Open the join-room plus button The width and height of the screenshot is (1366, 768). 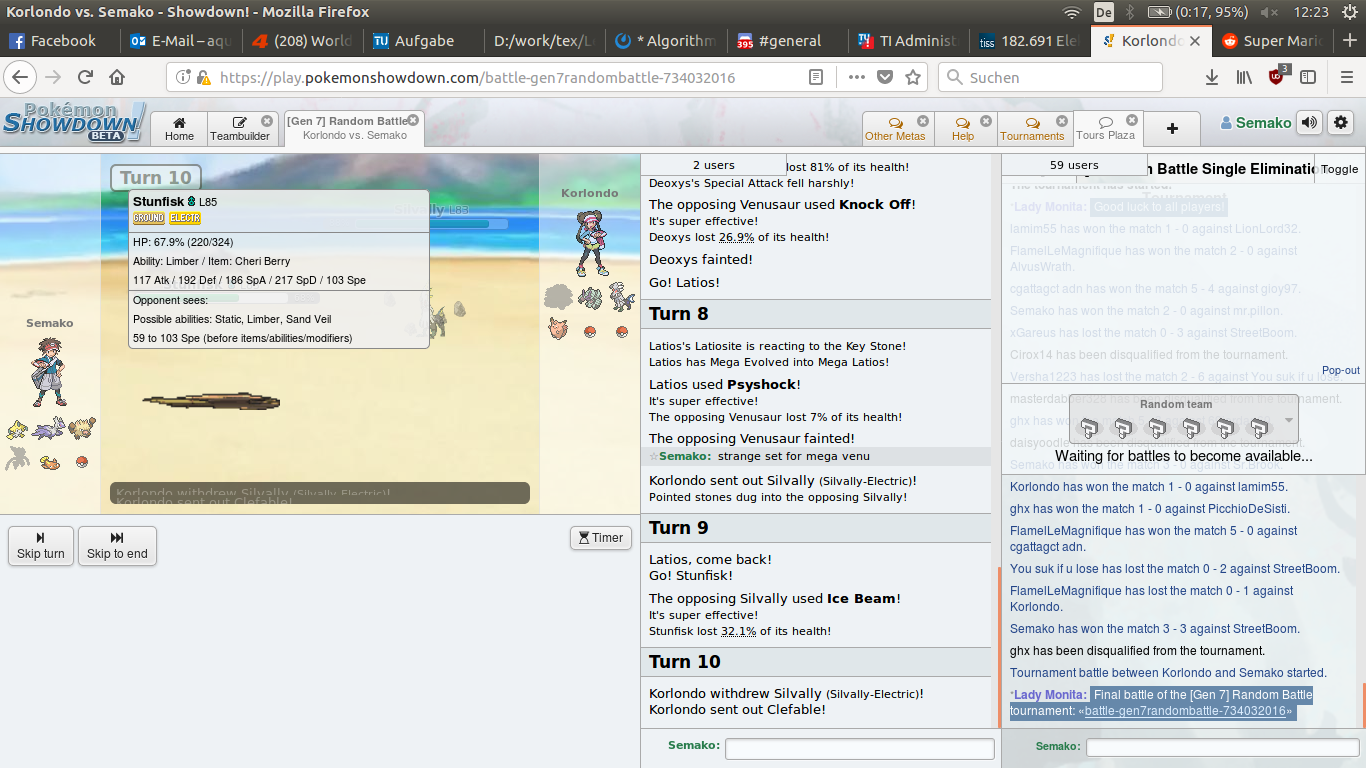point(1172,128)
